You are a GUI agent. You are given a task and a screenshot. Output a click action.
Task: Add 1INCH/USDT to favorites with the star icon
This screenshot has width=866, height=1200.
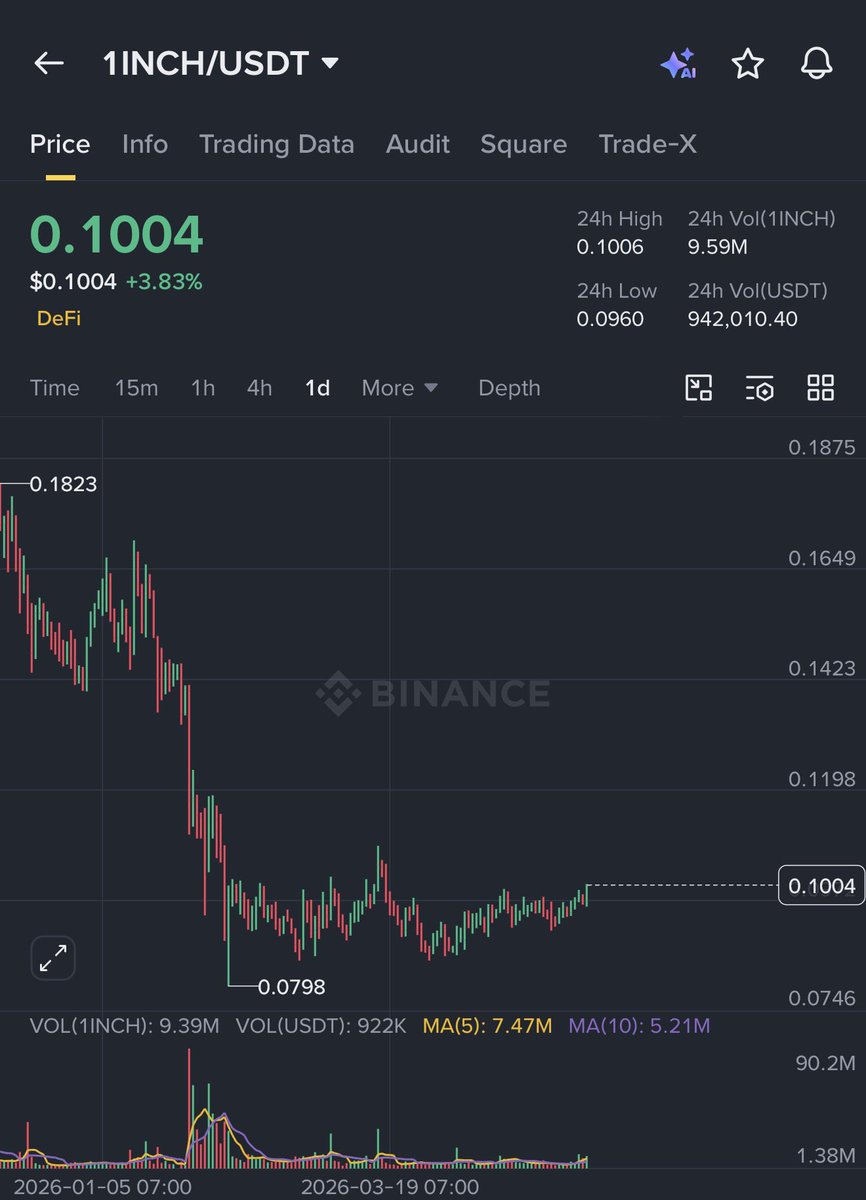[x=747, y=64]
